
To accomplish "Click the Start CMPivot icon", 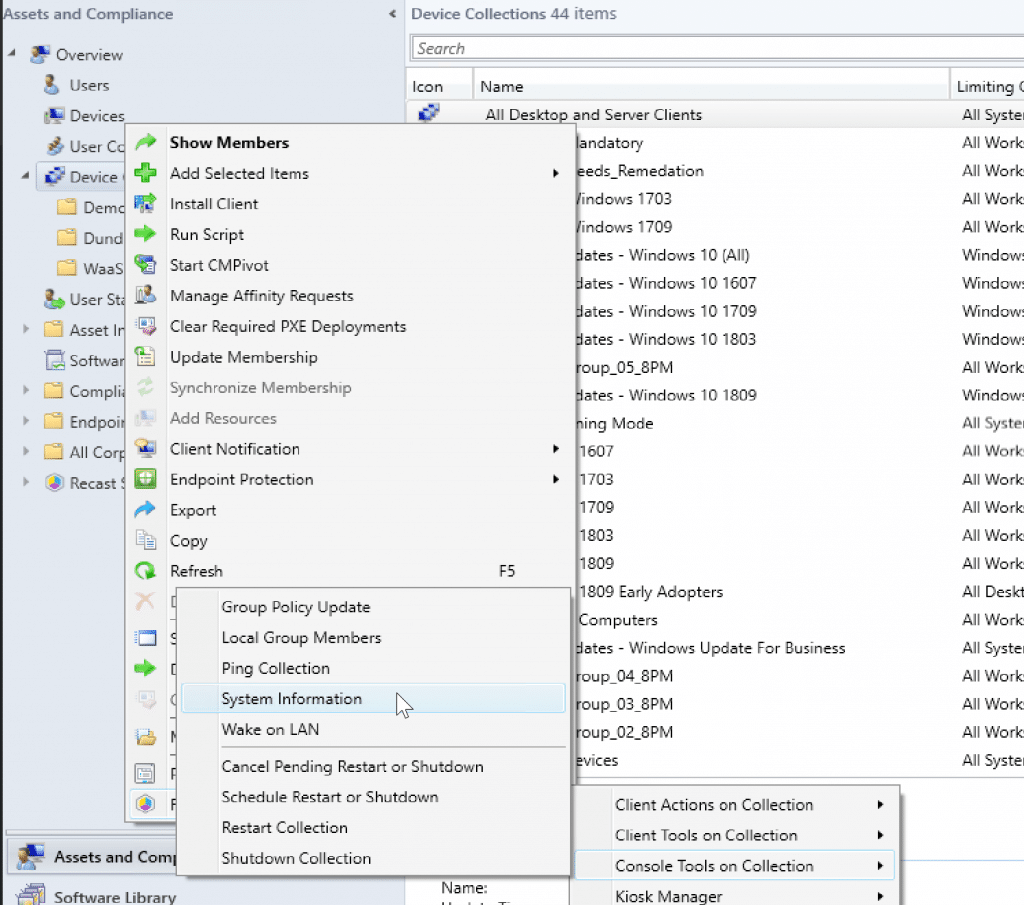I will pyautogui.click(x=146, y=265).
